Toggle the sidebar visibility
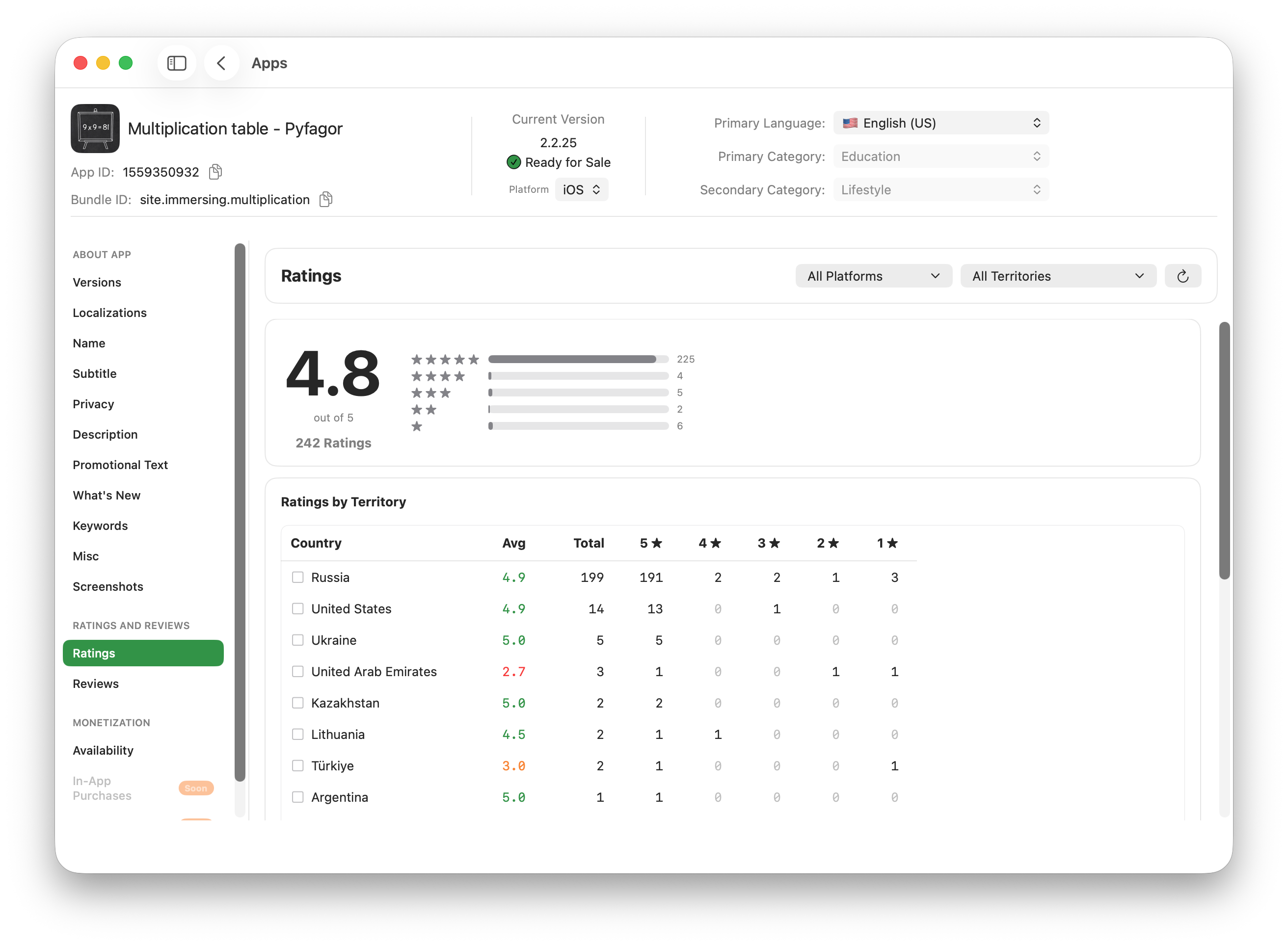This screenshot has height=946, width=1288. pyautogui.click(x=176, y=63)
